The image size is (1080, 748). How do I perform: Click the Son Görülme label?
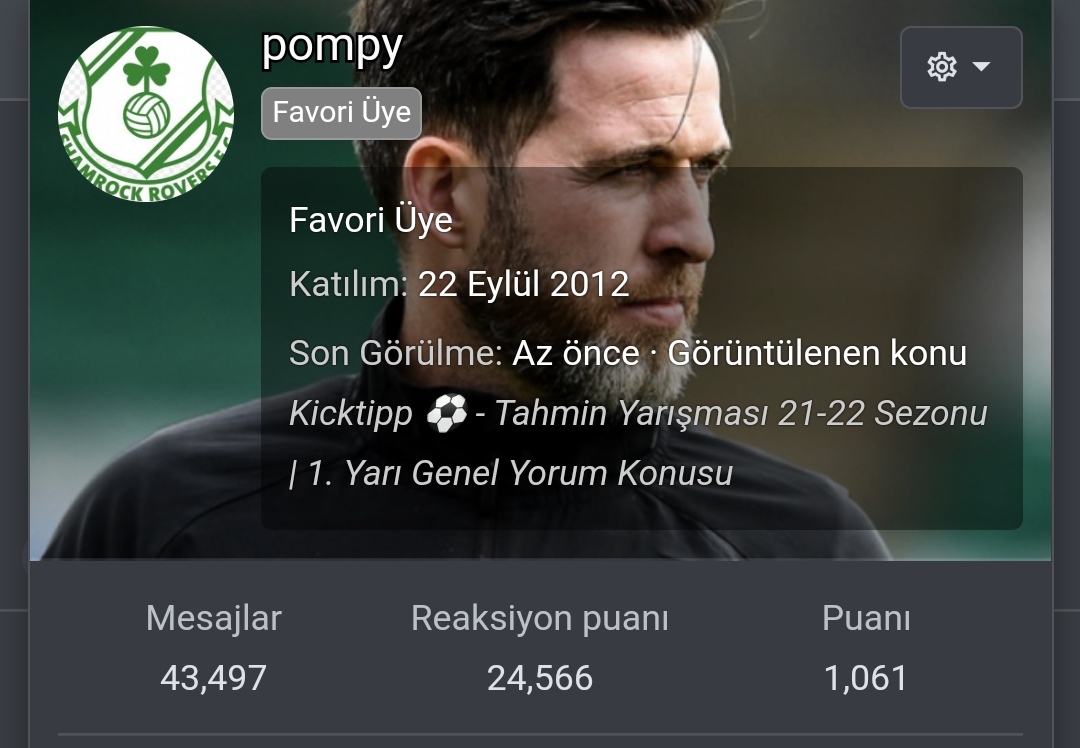pyautogui.click(x=396, y=353)
